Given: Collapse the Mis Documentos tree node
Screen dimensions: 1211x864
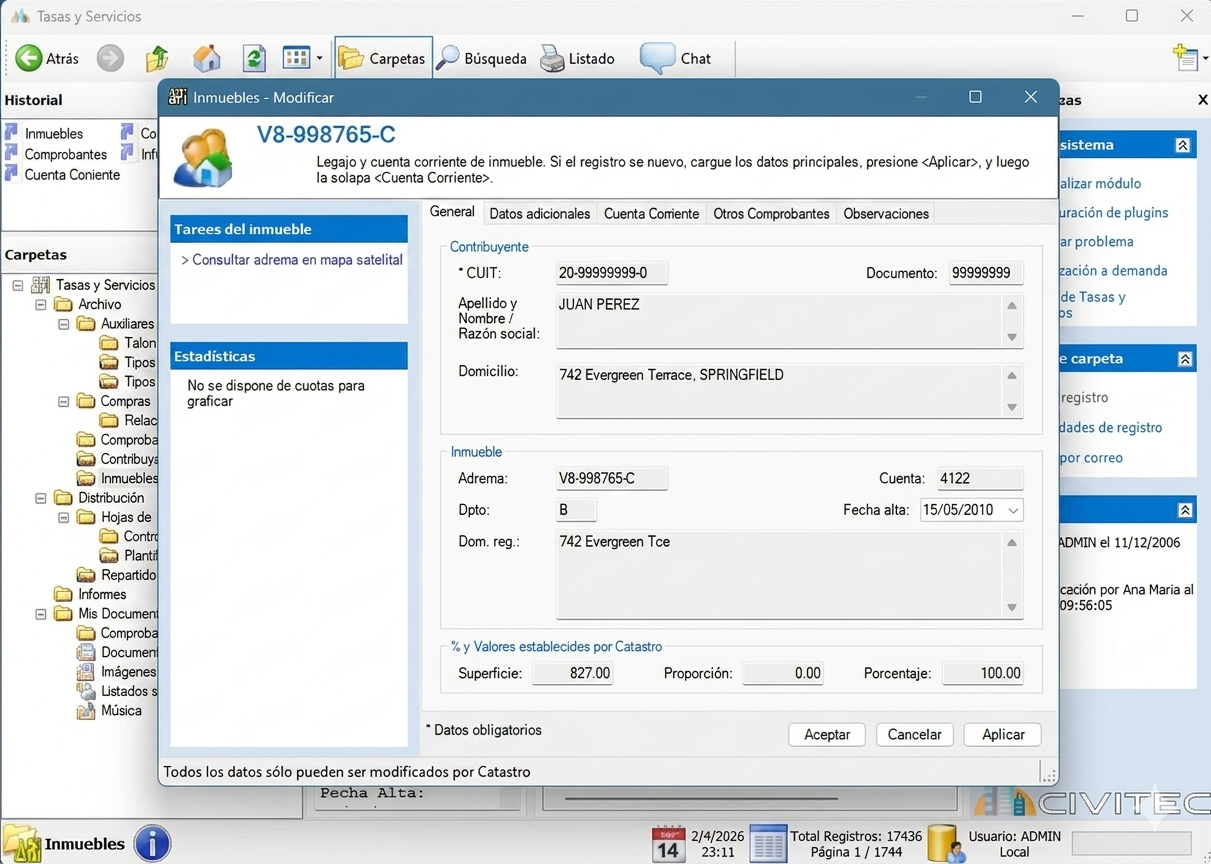Looking at the screenshot, I should coord(41,614).
